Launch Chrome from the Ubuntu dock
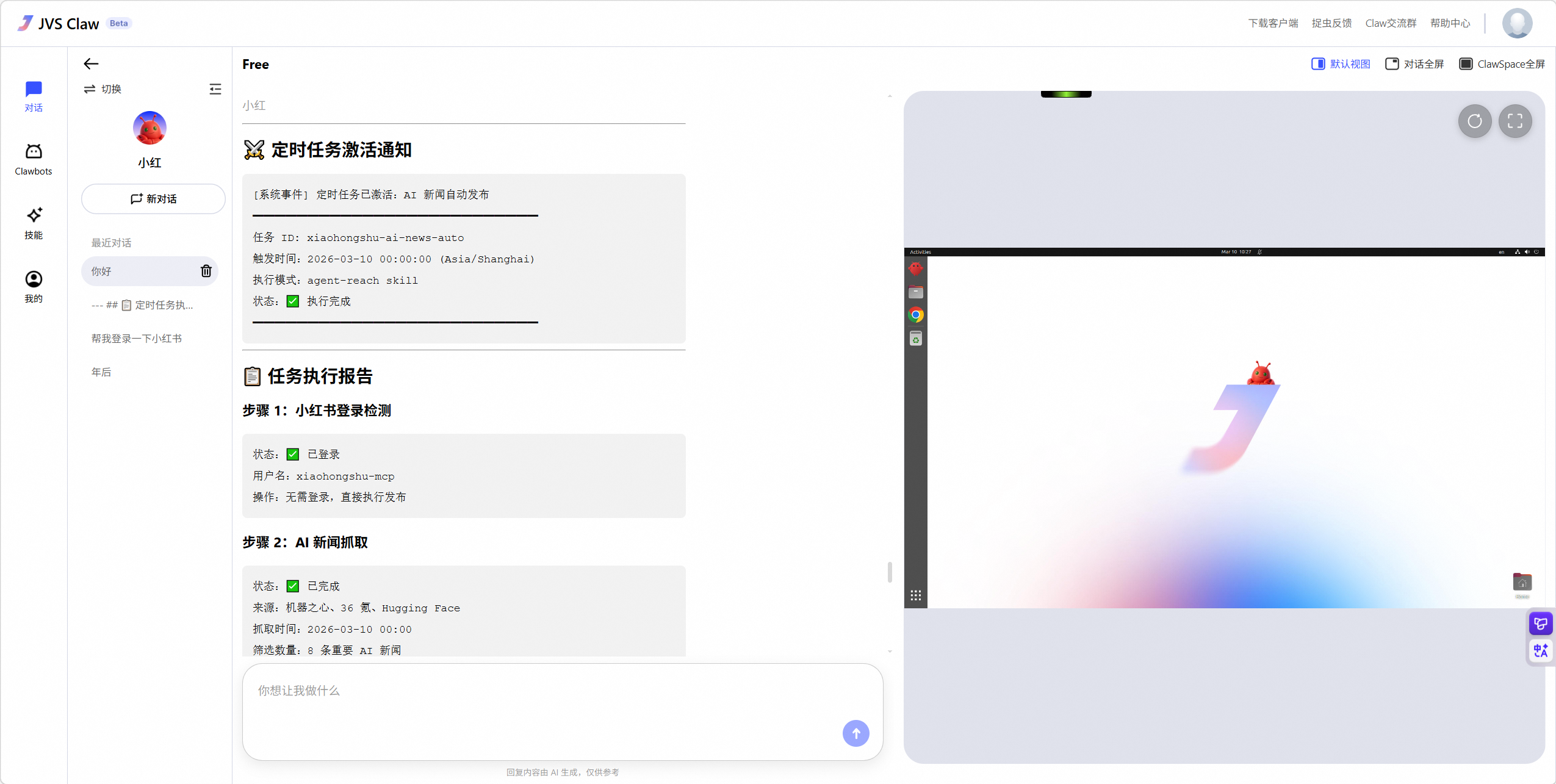 [916, 315]
